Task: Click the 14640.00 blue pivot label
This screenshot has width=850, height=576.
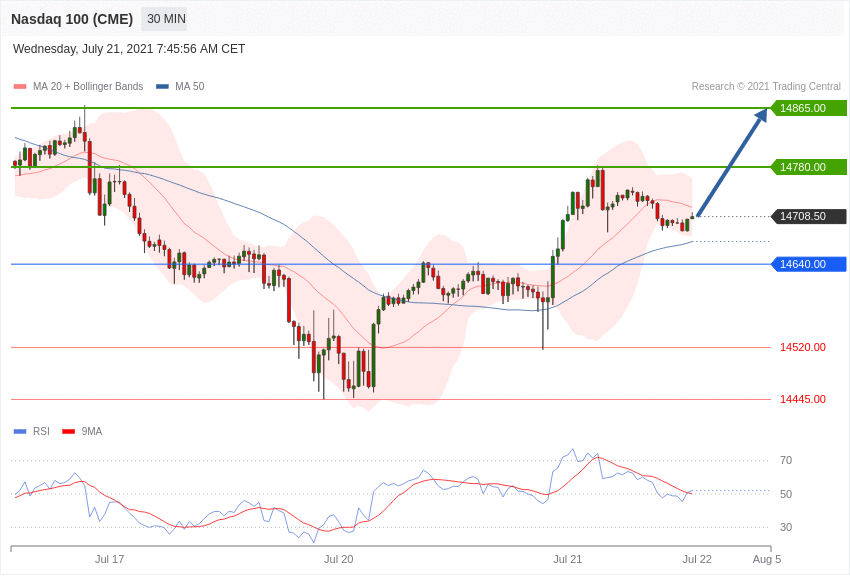Action: pyautogui.click(x=808, y=264)
